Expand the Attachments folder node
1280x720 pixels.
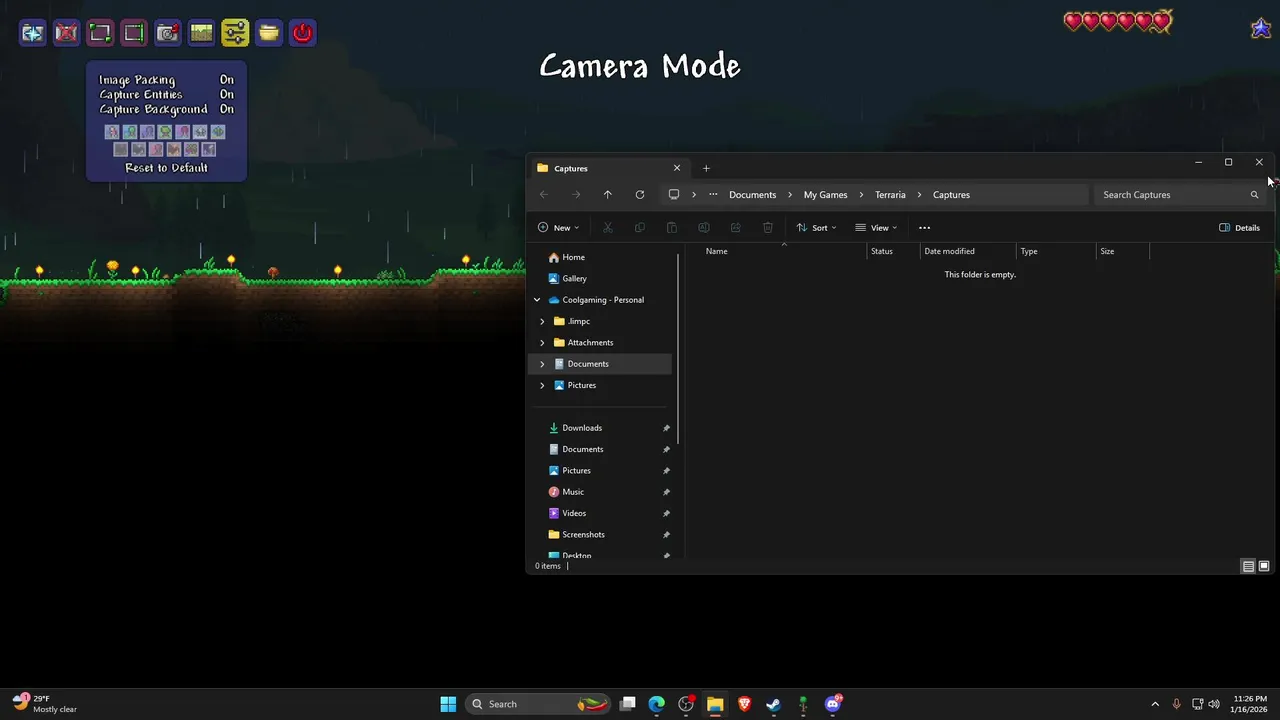point(542,342)
